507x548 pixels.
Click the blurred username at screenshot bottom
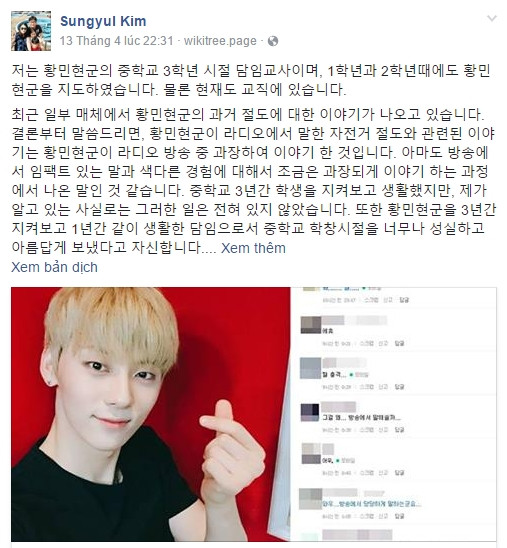(357, 535)
